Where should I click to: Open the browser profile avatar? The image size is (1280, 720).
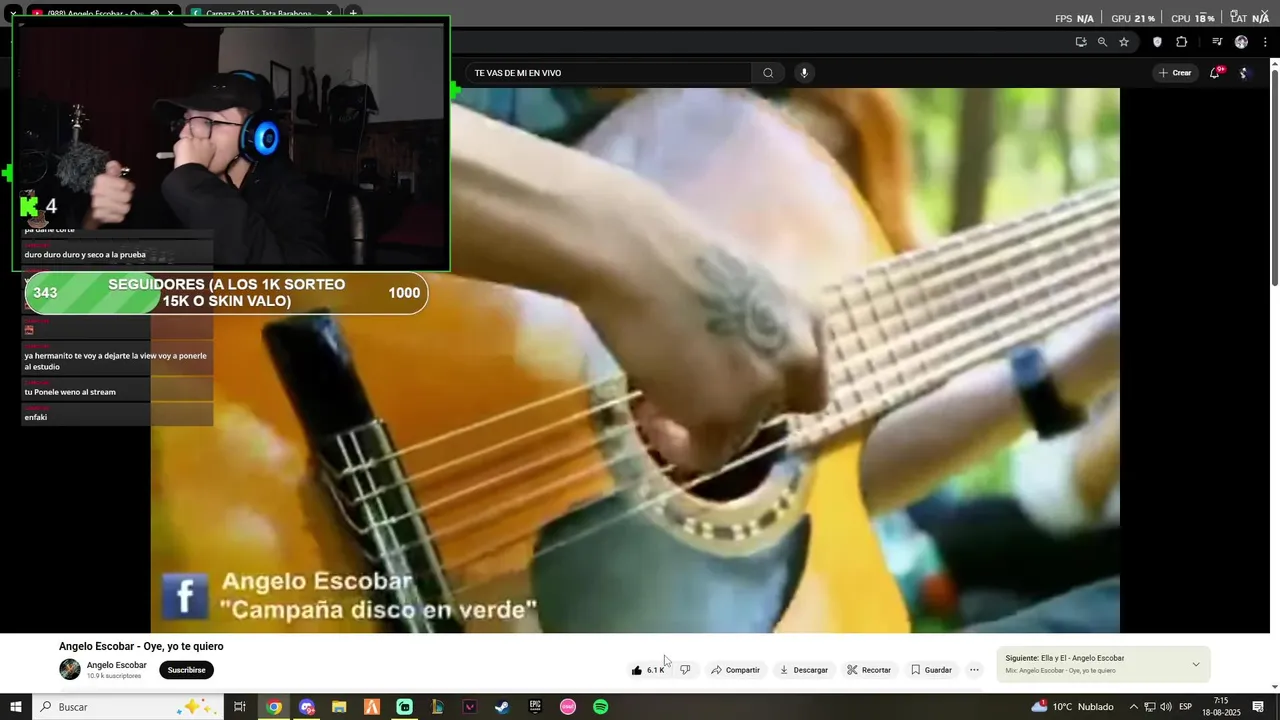[1241, 42]
